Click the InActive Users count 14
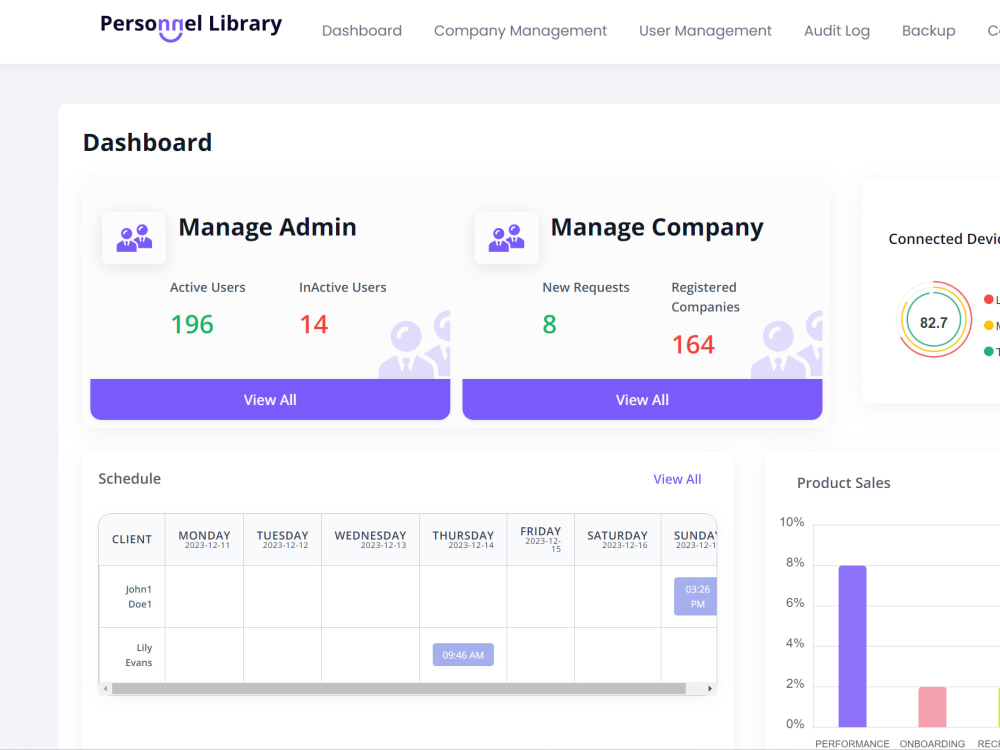The image size is (1000, 750). point(314,324)
